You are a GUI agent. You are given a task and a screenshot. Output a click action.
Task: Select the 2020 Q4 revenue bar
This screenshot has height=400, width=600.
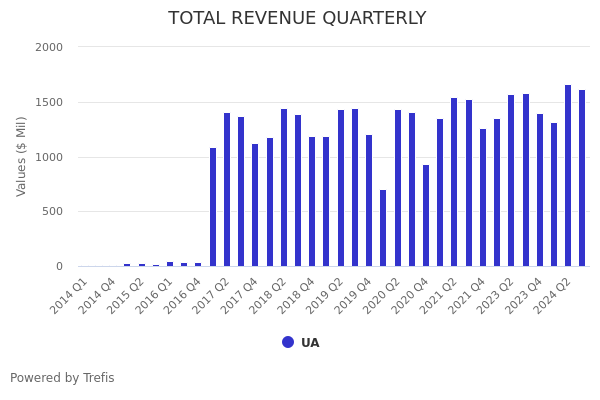[426, 216]
